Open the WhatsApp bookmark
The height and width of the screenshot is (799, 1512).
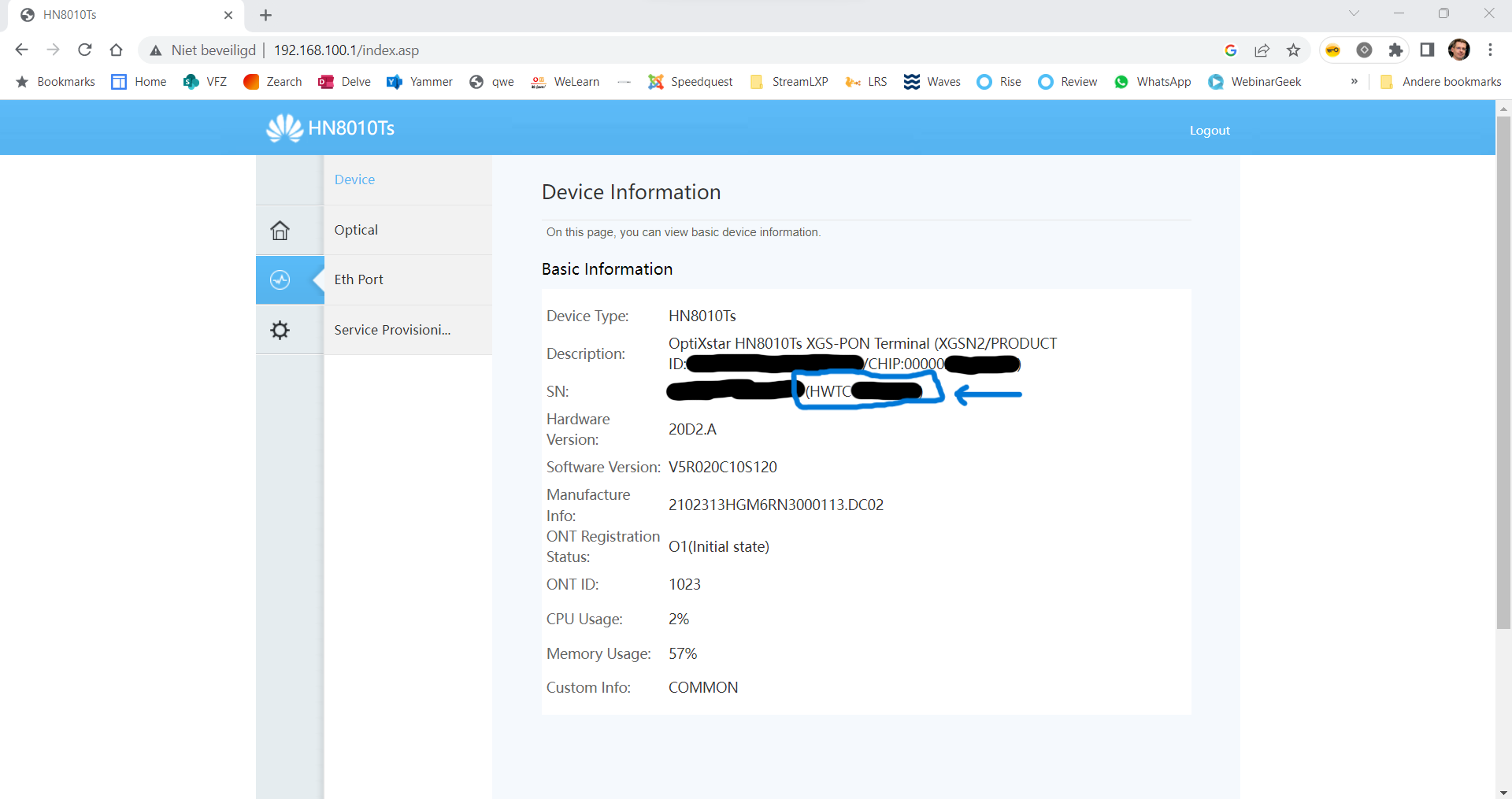(x=1153, y=81)
